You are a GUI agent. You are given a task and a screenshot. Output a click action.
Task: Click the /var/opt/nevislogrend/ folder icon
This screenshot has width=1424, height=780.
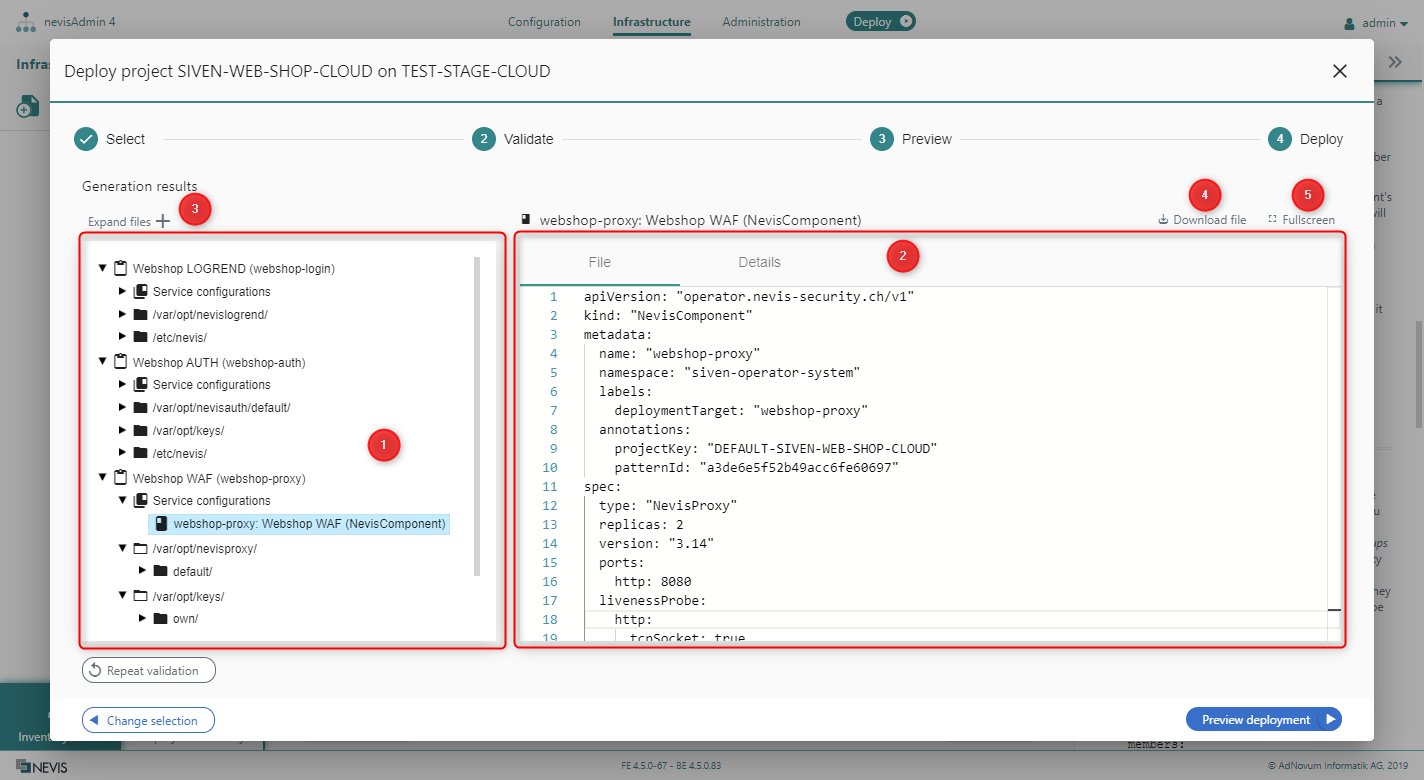coord(141,315)
